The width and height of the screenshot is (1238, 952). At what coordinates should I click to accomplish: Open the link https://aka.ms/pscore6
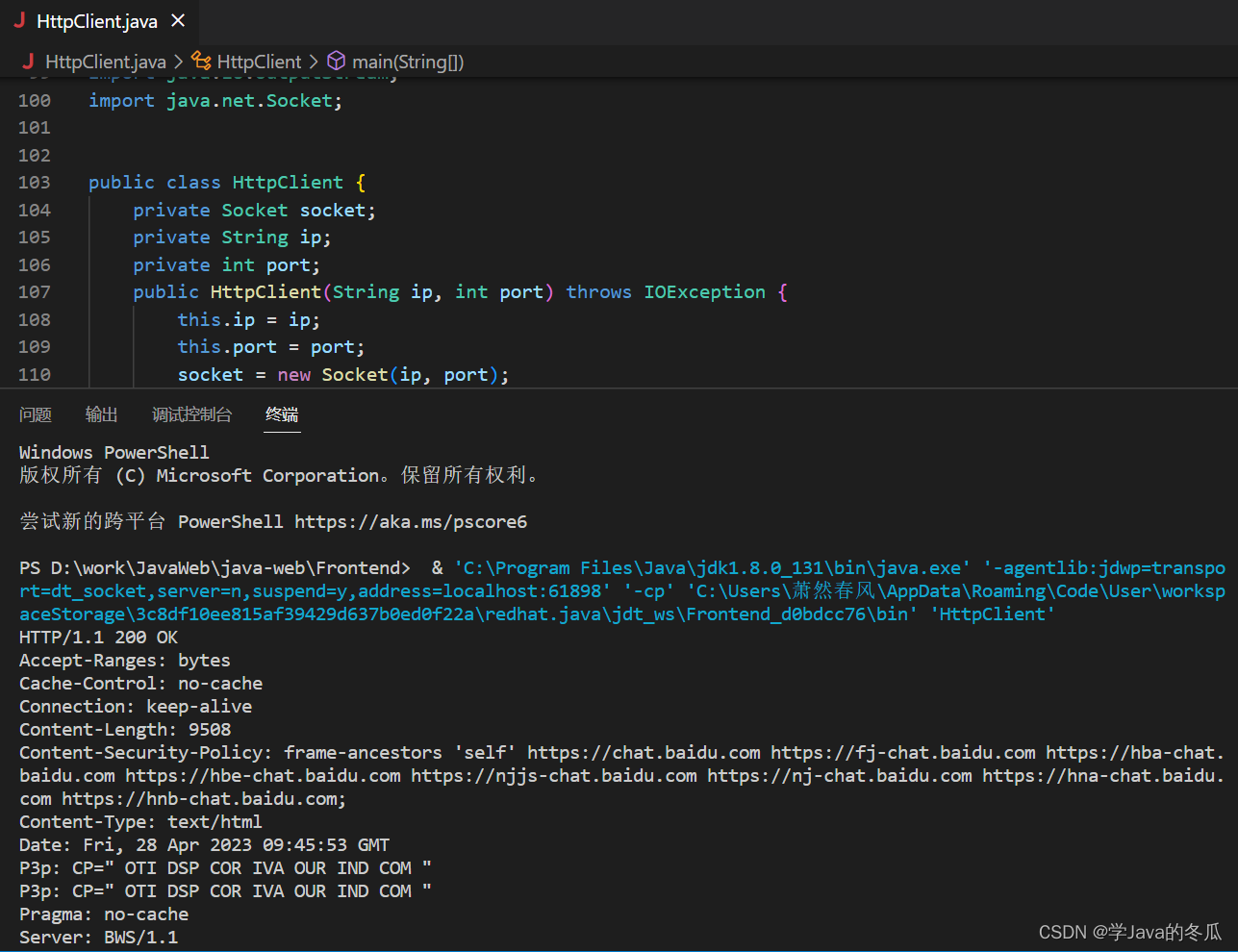(411, 521)
